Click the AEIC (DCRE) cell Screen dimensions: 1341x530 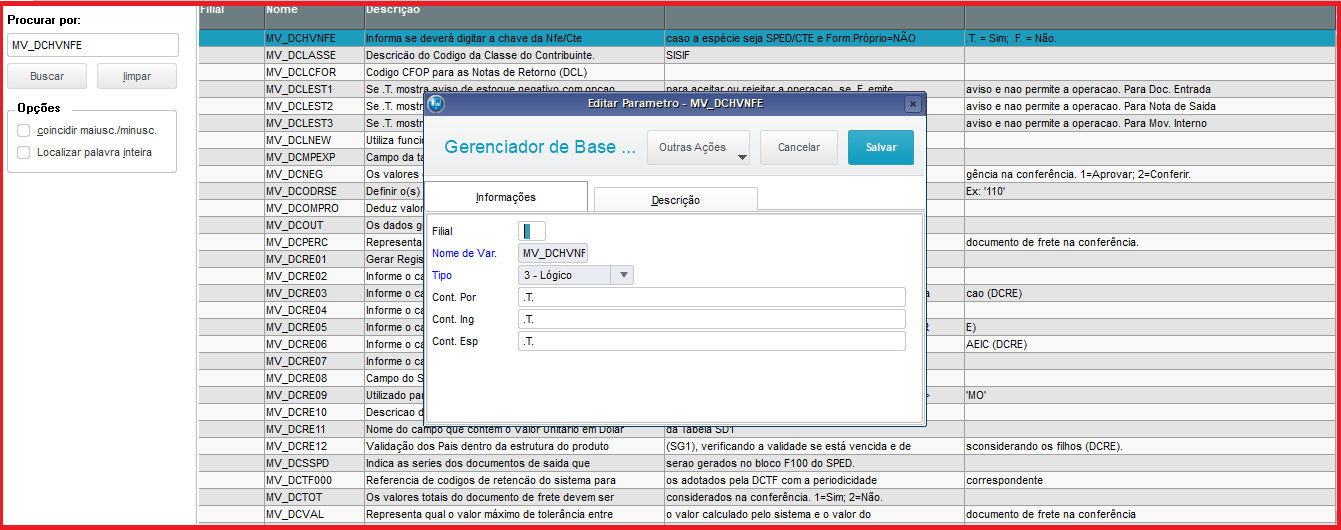pyautogui.click(x=1150, y=344)
